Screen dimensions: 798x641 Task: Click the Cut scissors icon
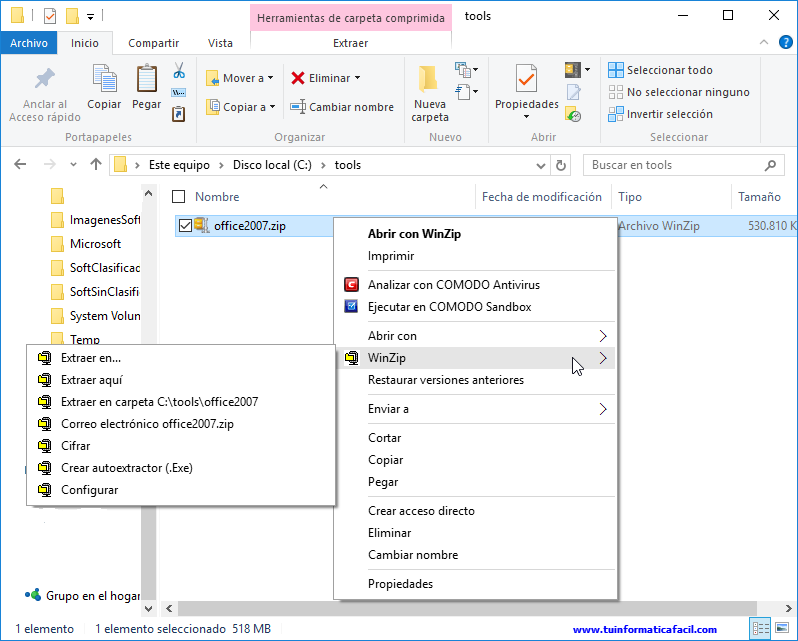tap(179, 70)
